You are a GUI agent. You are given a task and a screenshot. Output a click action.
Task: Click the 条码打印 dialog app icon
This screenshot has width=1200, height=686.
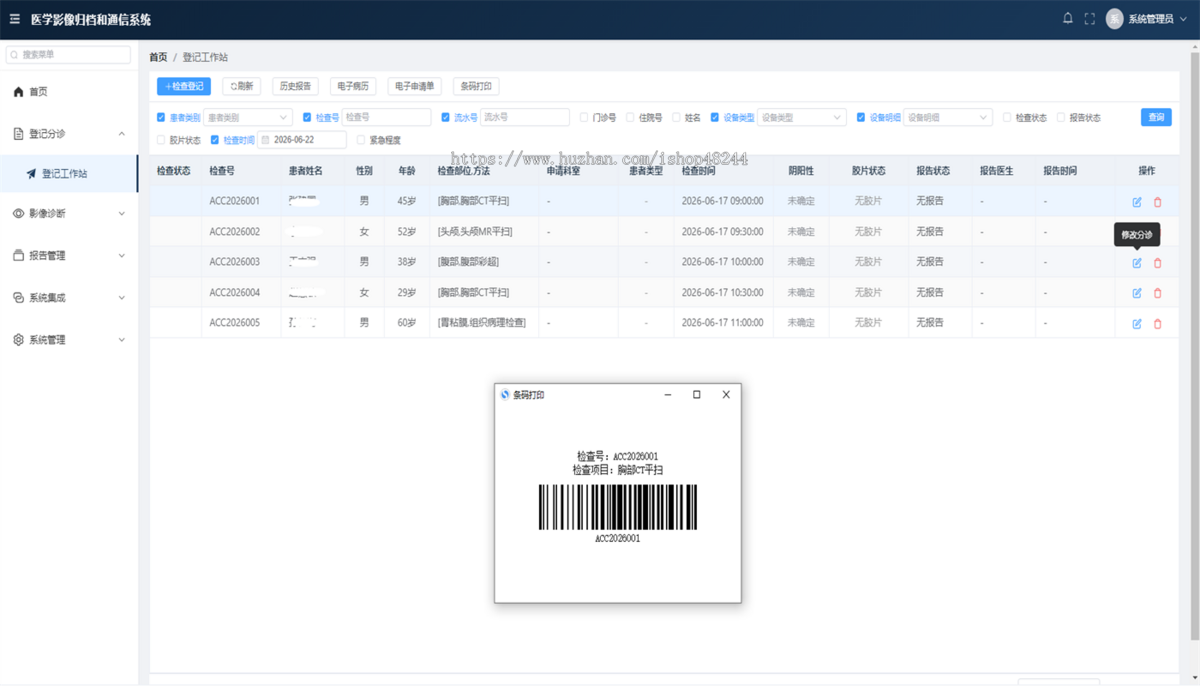[505, 395]
